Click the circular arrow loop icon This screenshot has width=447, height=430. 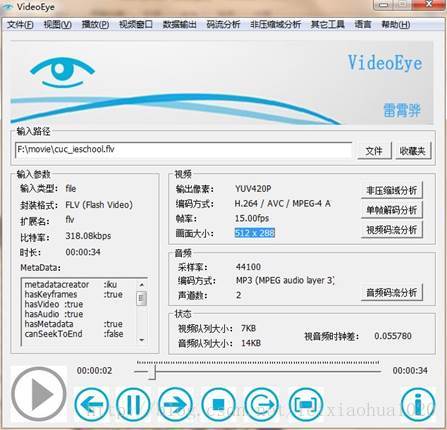(262, 405)
